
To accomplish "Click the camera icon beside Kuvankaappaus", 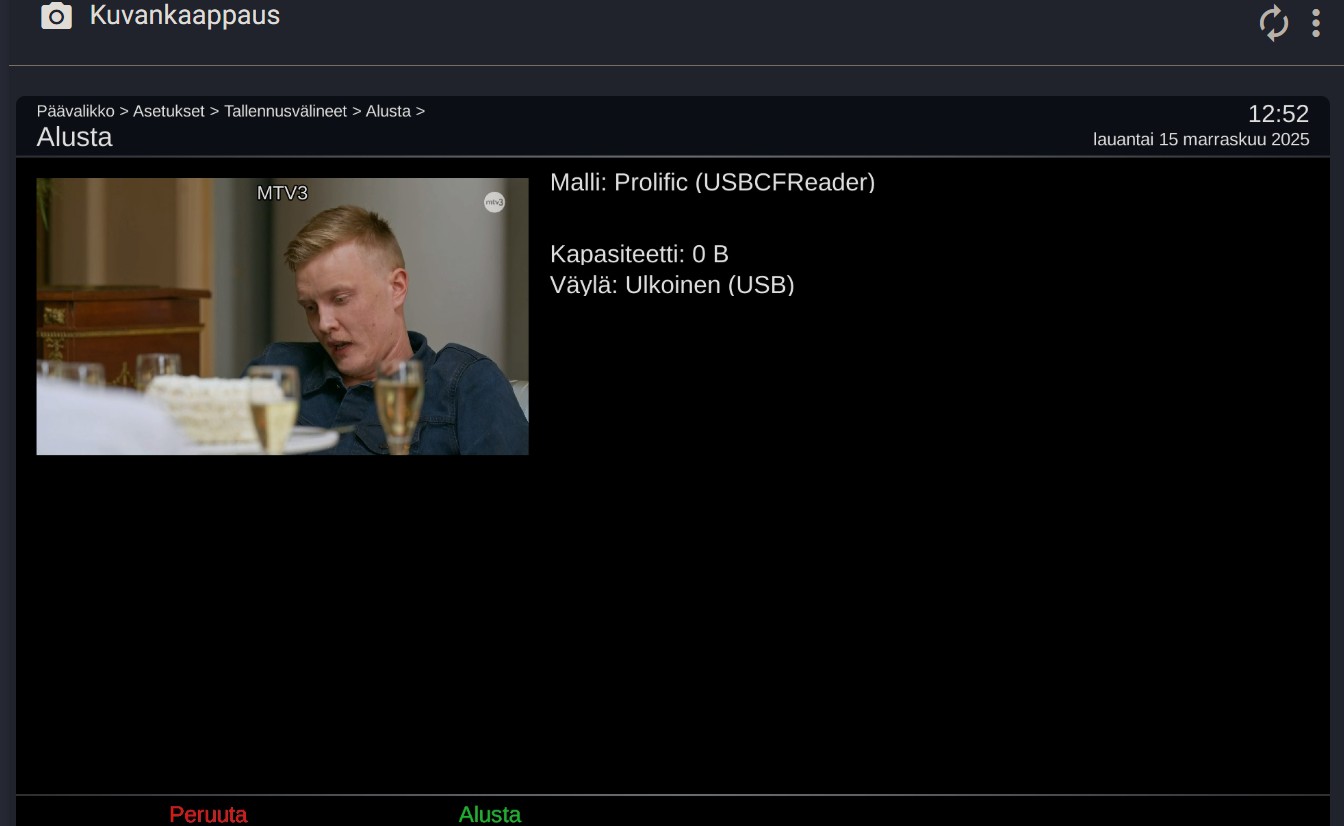I will coord(56,16).
